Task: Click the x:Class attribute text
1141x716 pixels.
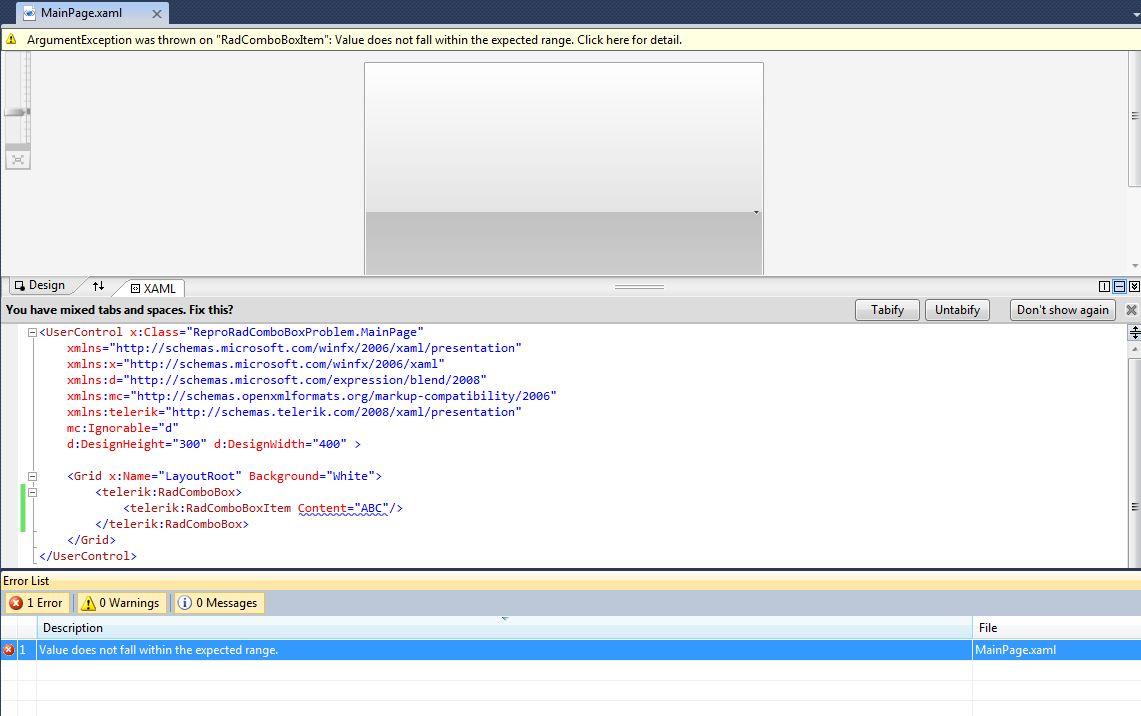Action: (277, 333)
